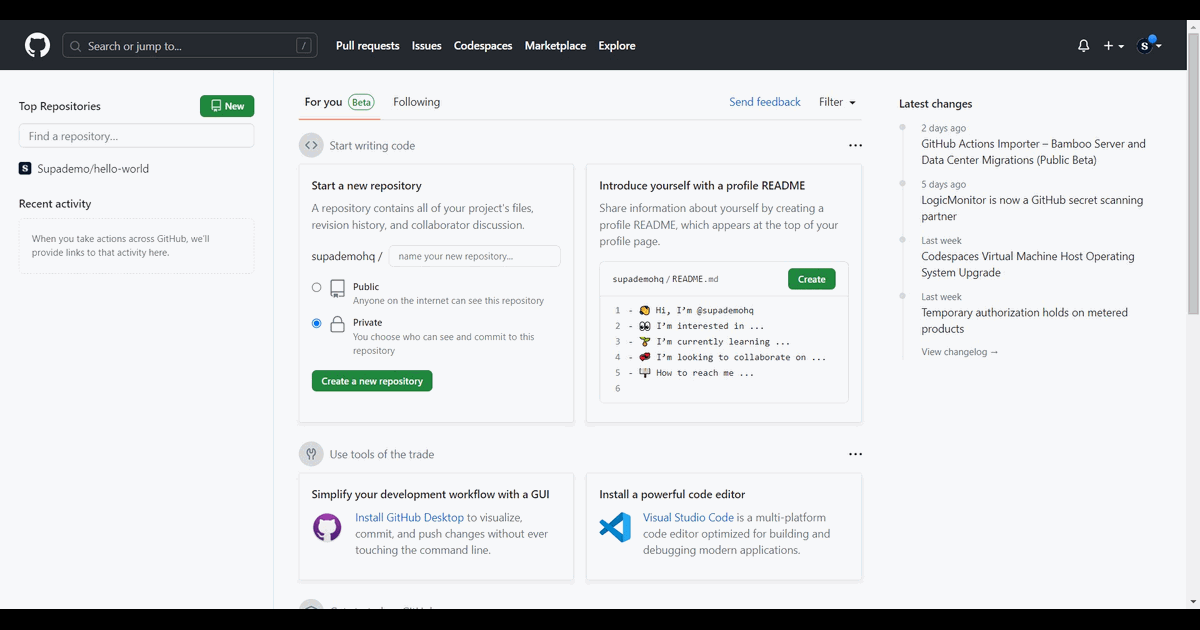Focus the Search or jump to field
Viewport: 1200px width, 630px height.
(190, 46)
